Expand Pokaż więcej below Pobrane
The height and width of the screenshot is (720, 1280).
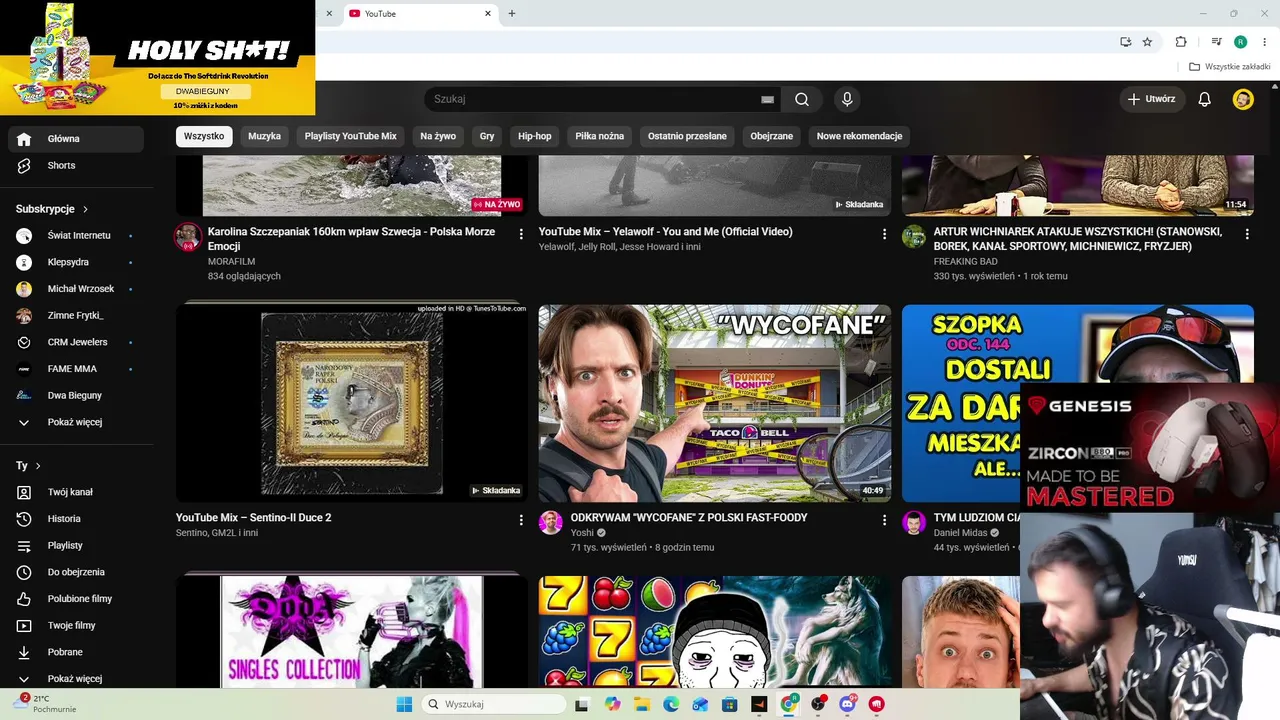[76, 678]
